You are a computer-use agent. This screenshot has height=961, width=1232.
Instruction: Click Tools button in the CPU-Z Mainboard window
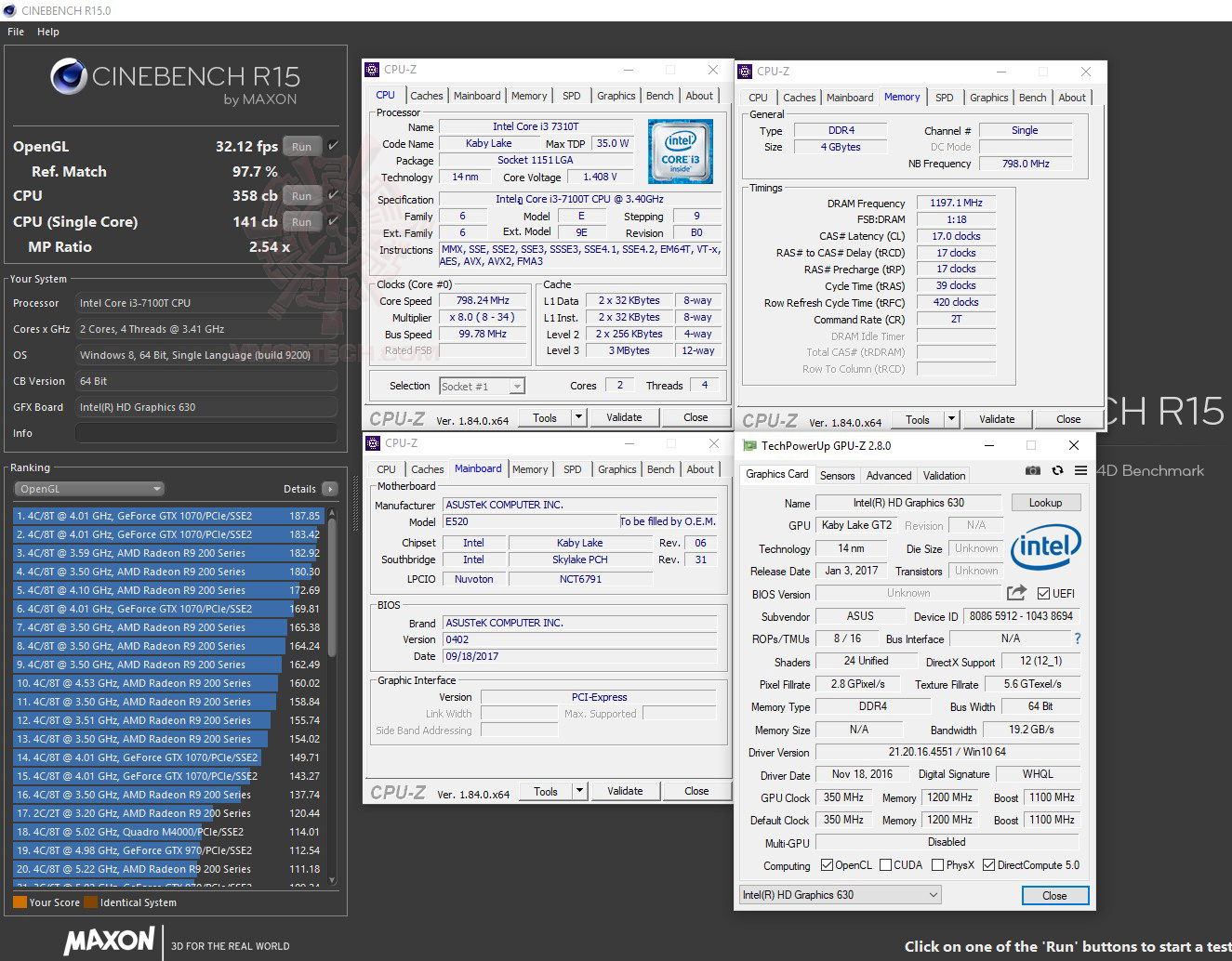(546, 791)
